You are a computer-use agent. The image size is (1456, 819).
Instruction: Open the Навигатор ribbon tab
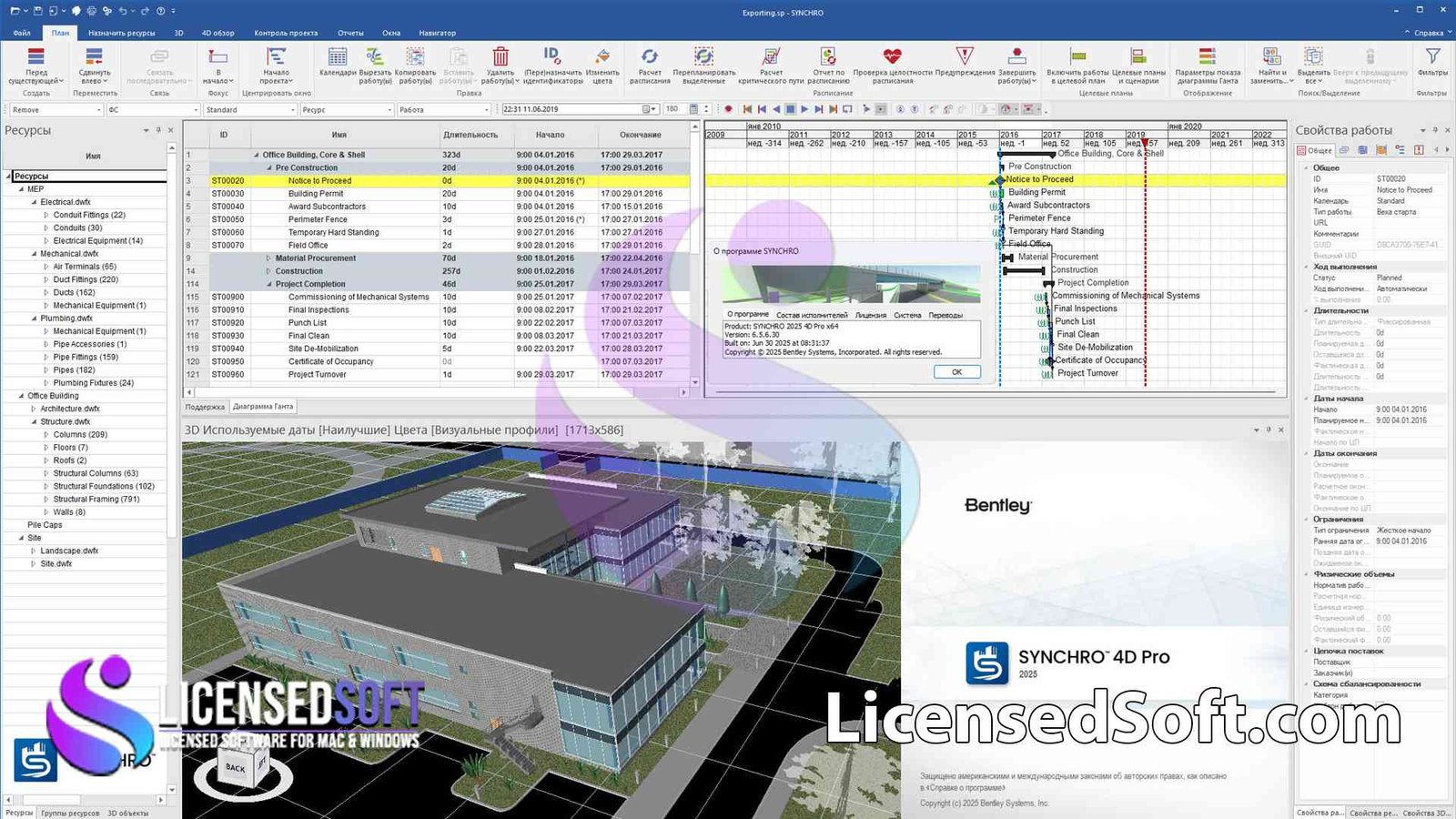(437, 33)
